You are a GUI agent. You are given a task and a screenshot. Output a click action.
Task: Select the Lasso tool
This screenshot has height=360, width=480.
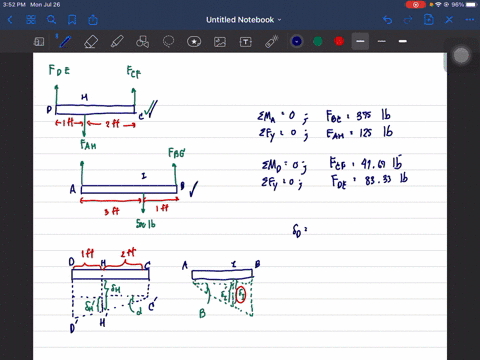point(168,42)
